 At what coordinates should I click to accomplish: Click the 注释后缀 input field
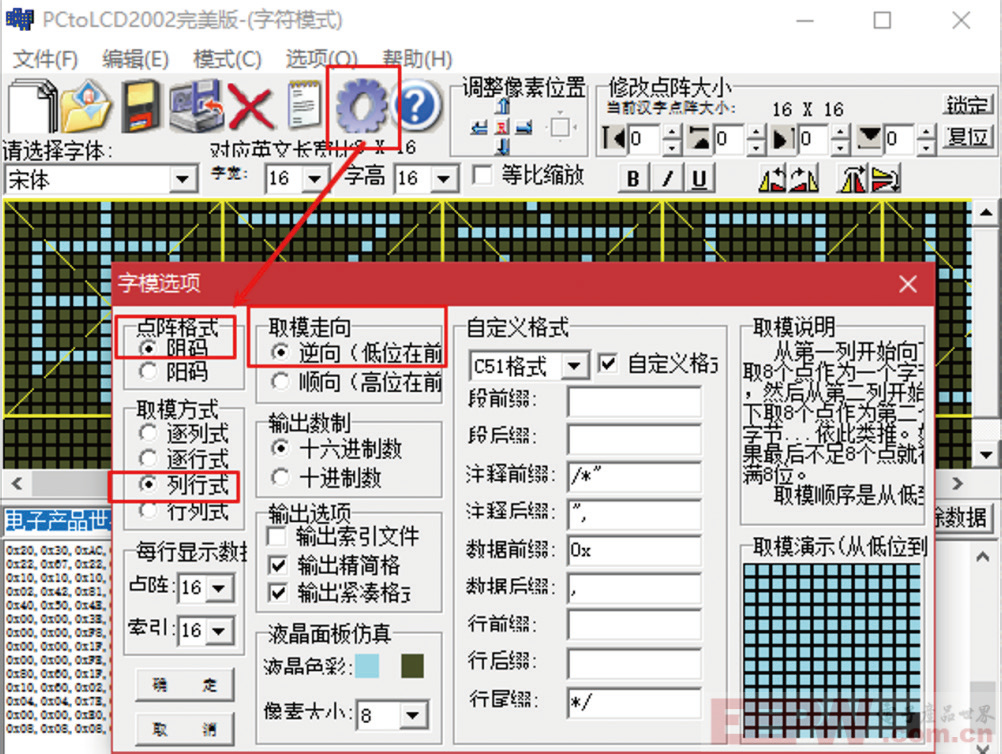[x=633, y=513]
